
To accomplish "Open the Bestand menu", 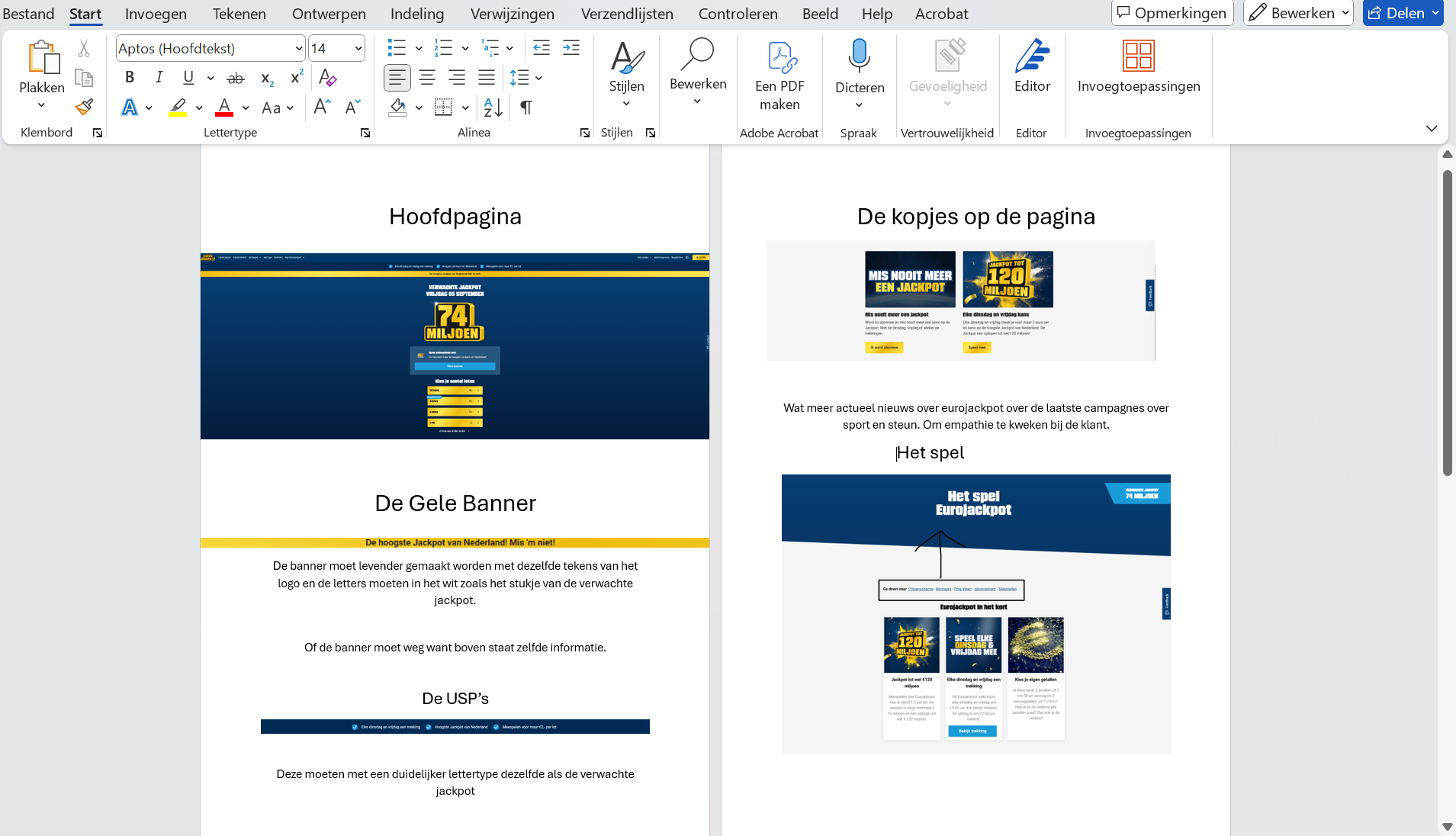I will (29, 14).
